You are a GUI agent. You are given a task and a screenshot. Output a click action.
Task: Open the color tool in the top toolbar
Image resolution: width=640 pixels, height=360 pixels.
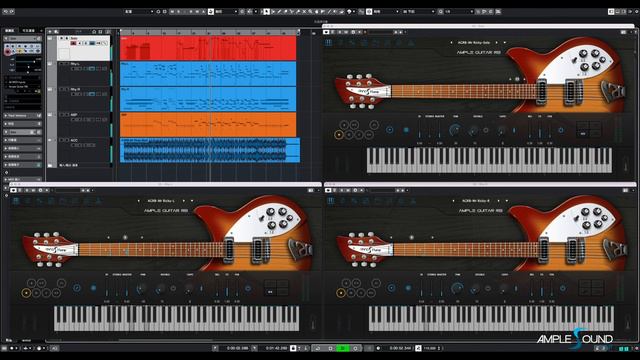(x=349, y=12)
